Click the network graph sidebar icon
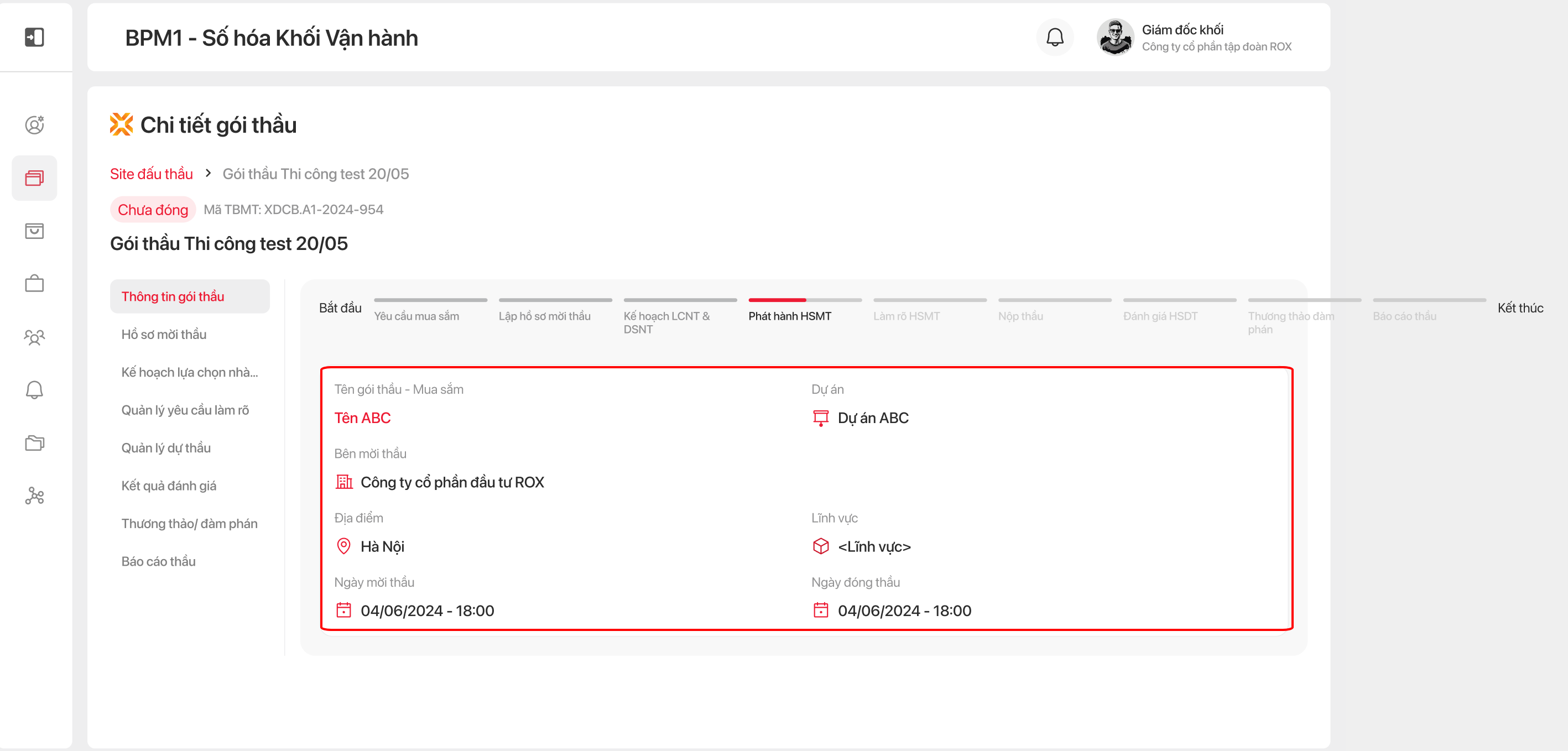Screen dimensions: 1568x751 click(34, 496)
